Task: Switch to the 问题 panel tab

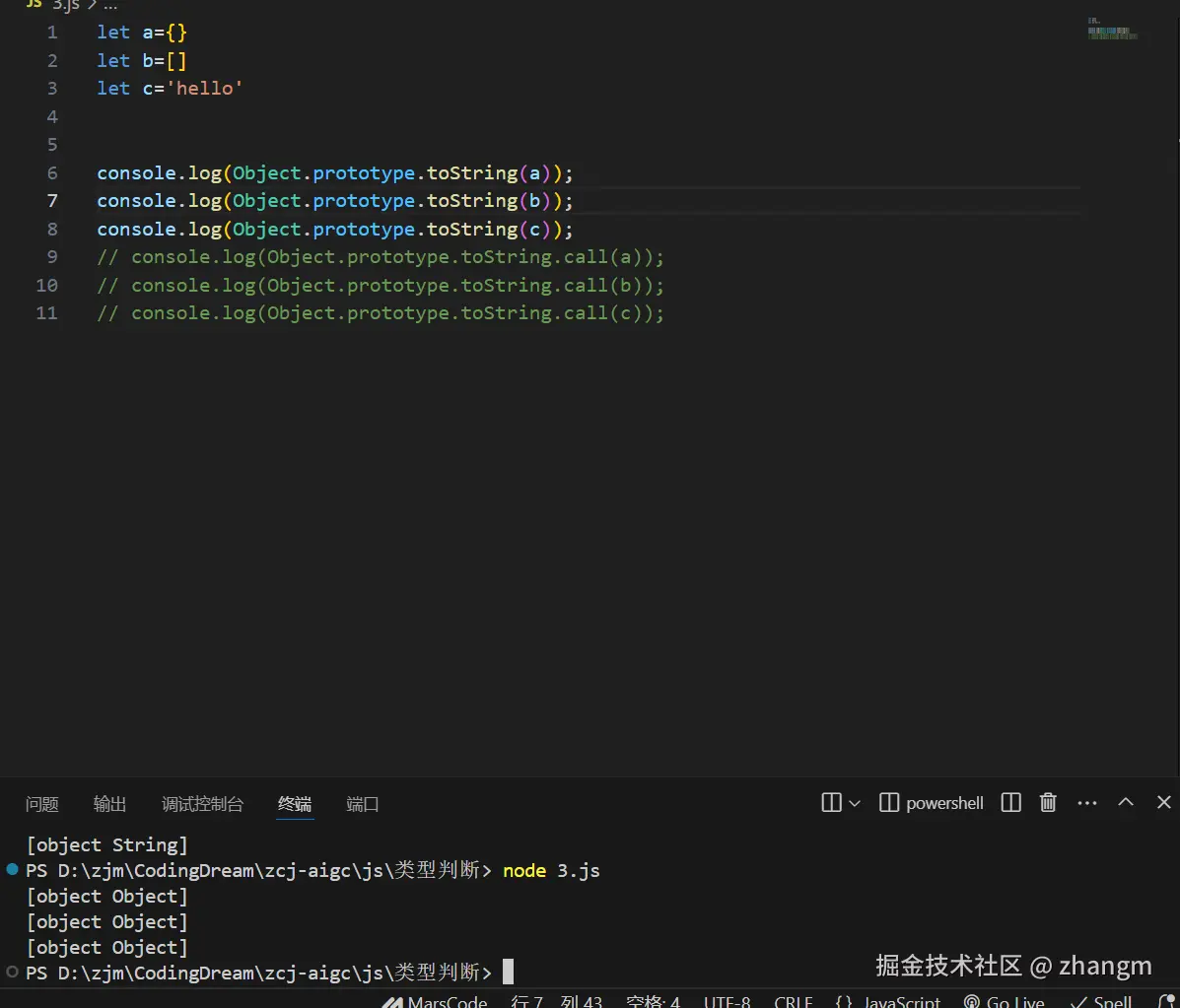Action: pyautogui.click(x=42, y=804)
